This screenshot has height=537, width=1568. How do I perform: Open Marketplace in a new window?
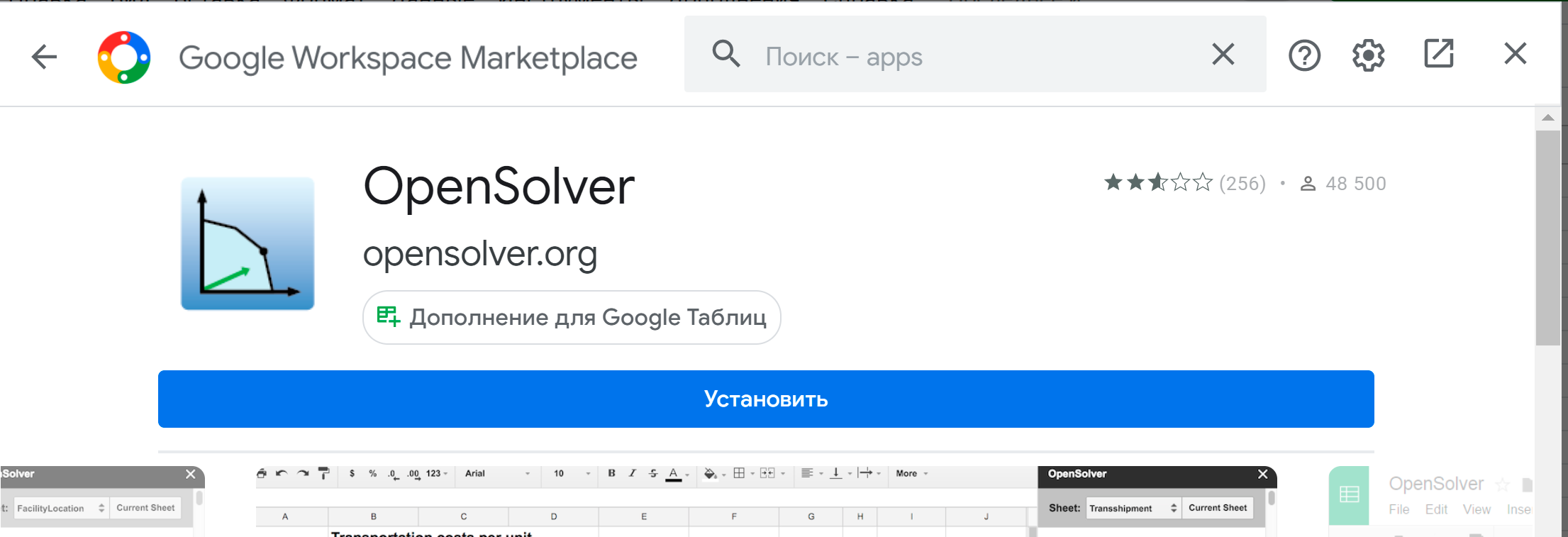point(1439,54)
